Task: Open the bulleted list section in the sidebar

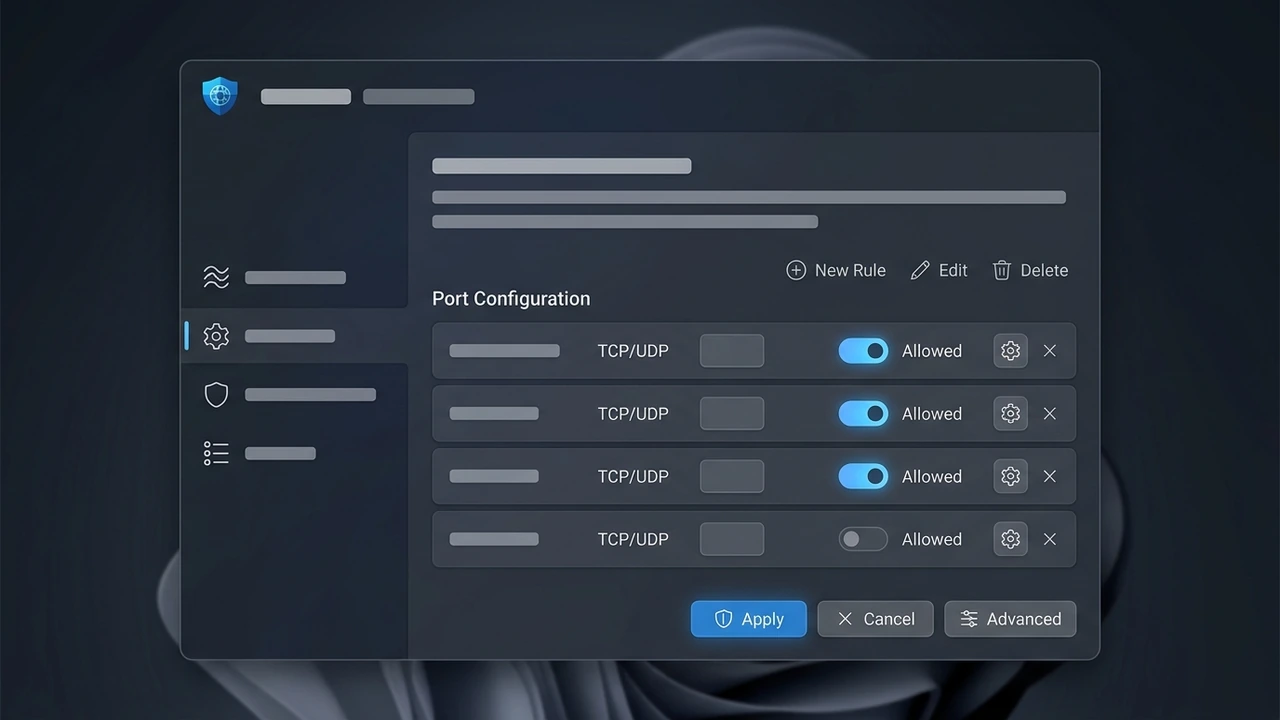Action: [294, 454]
